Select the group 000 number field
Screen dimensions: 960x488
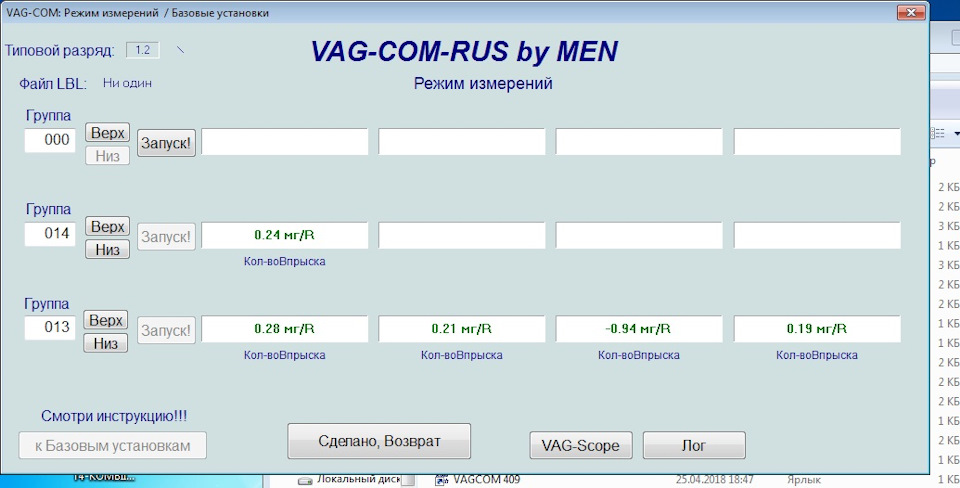pos(50,140)
